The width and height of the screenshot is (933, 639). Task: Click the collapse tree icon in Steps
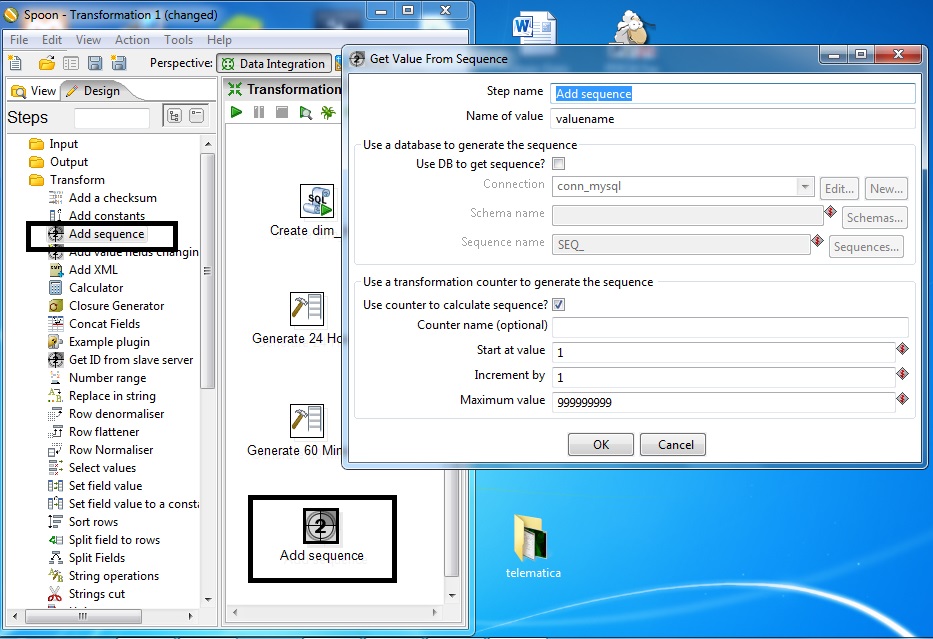click(x=196, y=116)
